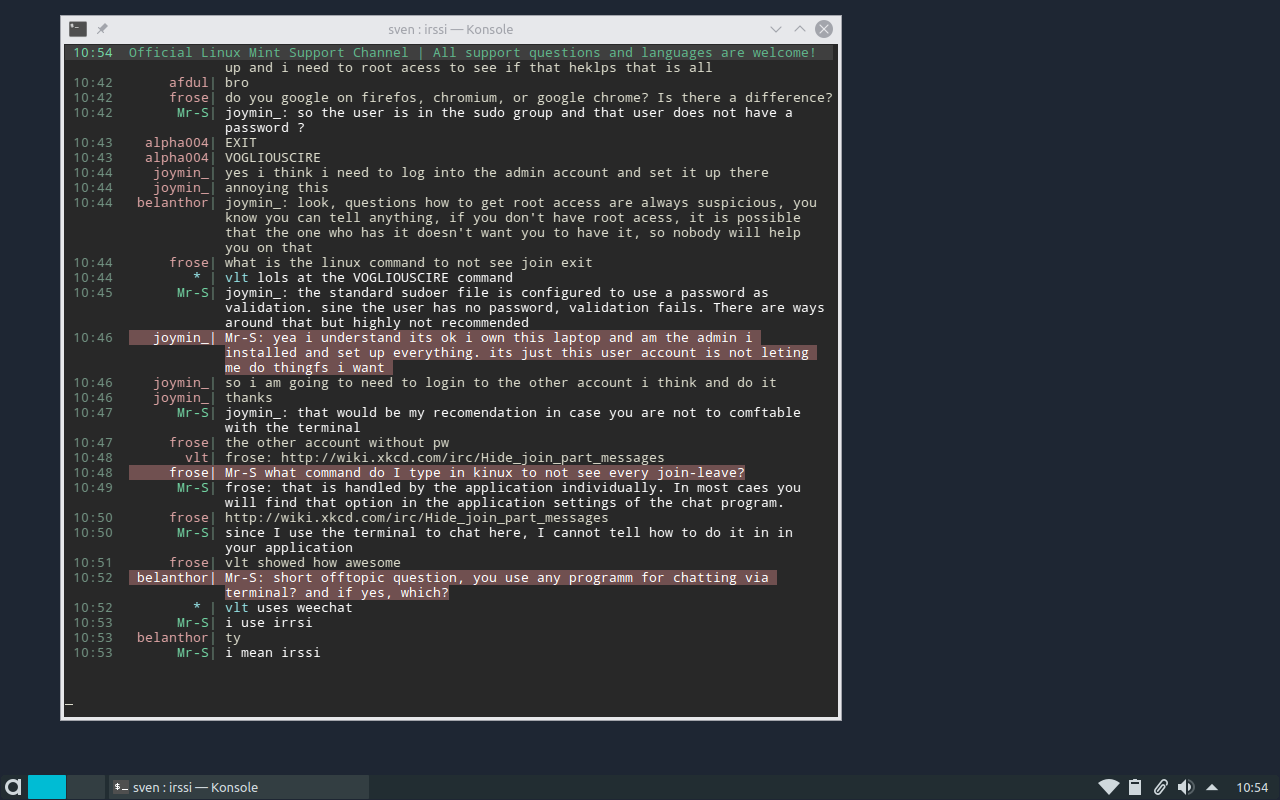Click the 10:54 timestamp in the topic bar
The image size is (1280, 800).
click(x=93, y=53)
